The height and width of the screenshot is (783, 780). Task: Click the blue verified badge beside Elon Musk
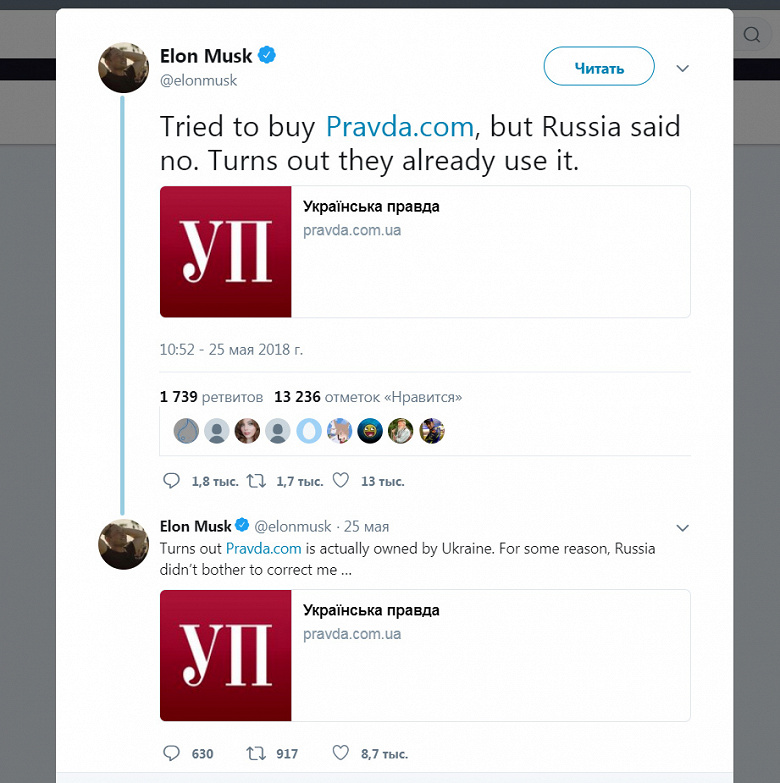(x=267, y=55)
